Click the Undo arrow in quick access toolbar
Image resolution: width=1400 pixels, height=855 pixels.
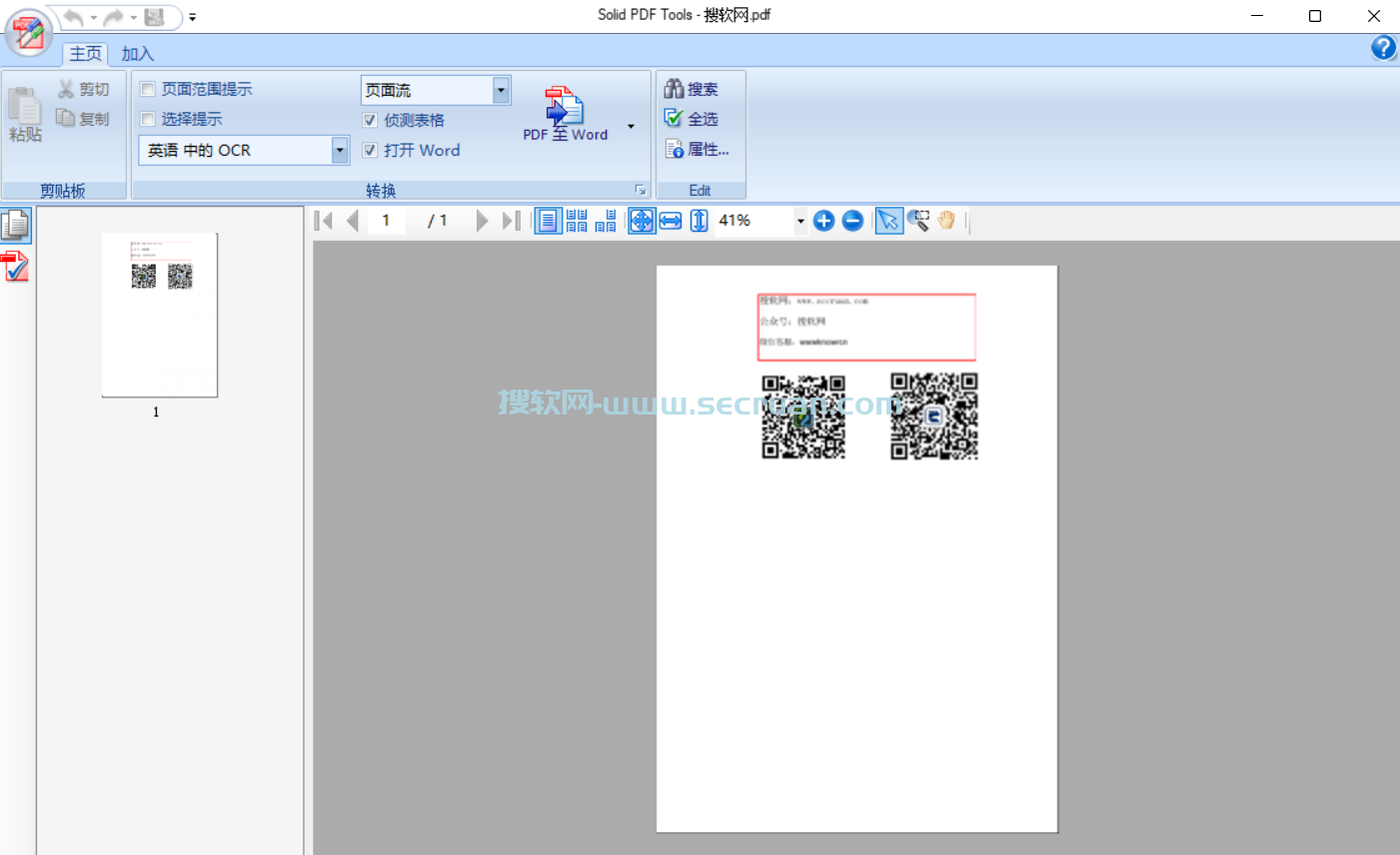[74, 17]
